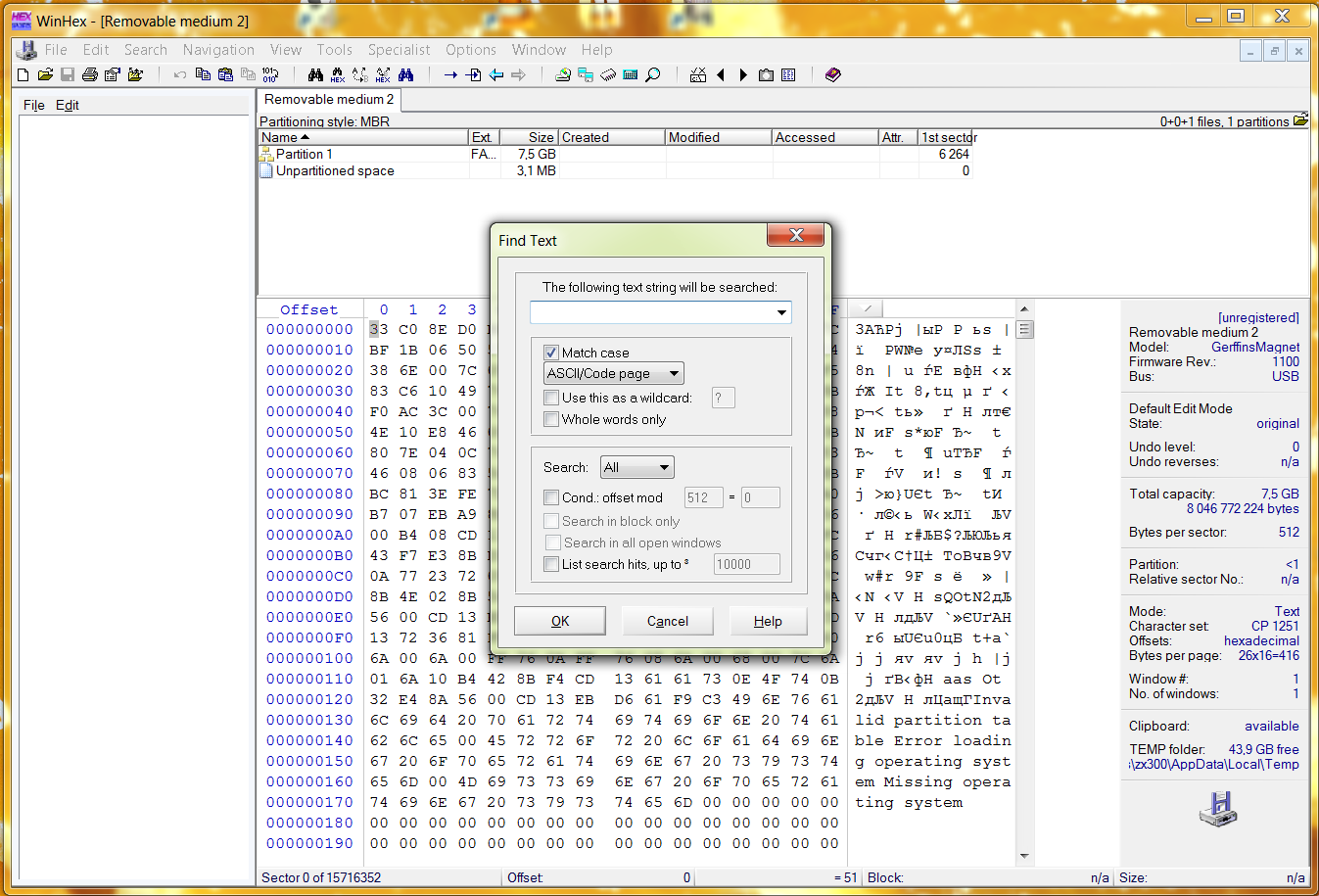Click the next position black triangle icon
The height and width of the screenshot is (896, 1319).
pos(743,74)
